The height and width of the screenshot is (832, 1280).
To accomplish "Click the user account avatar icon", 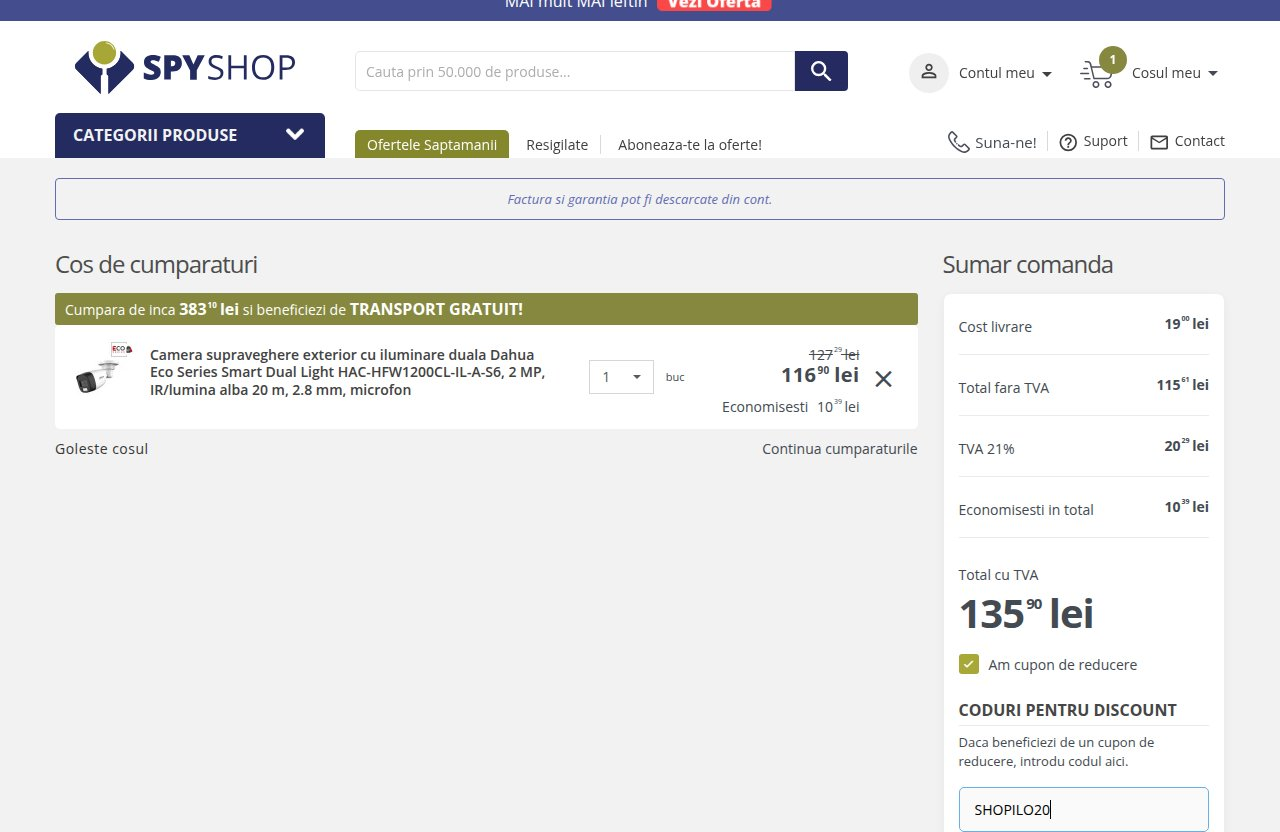I will click(928, 73).
